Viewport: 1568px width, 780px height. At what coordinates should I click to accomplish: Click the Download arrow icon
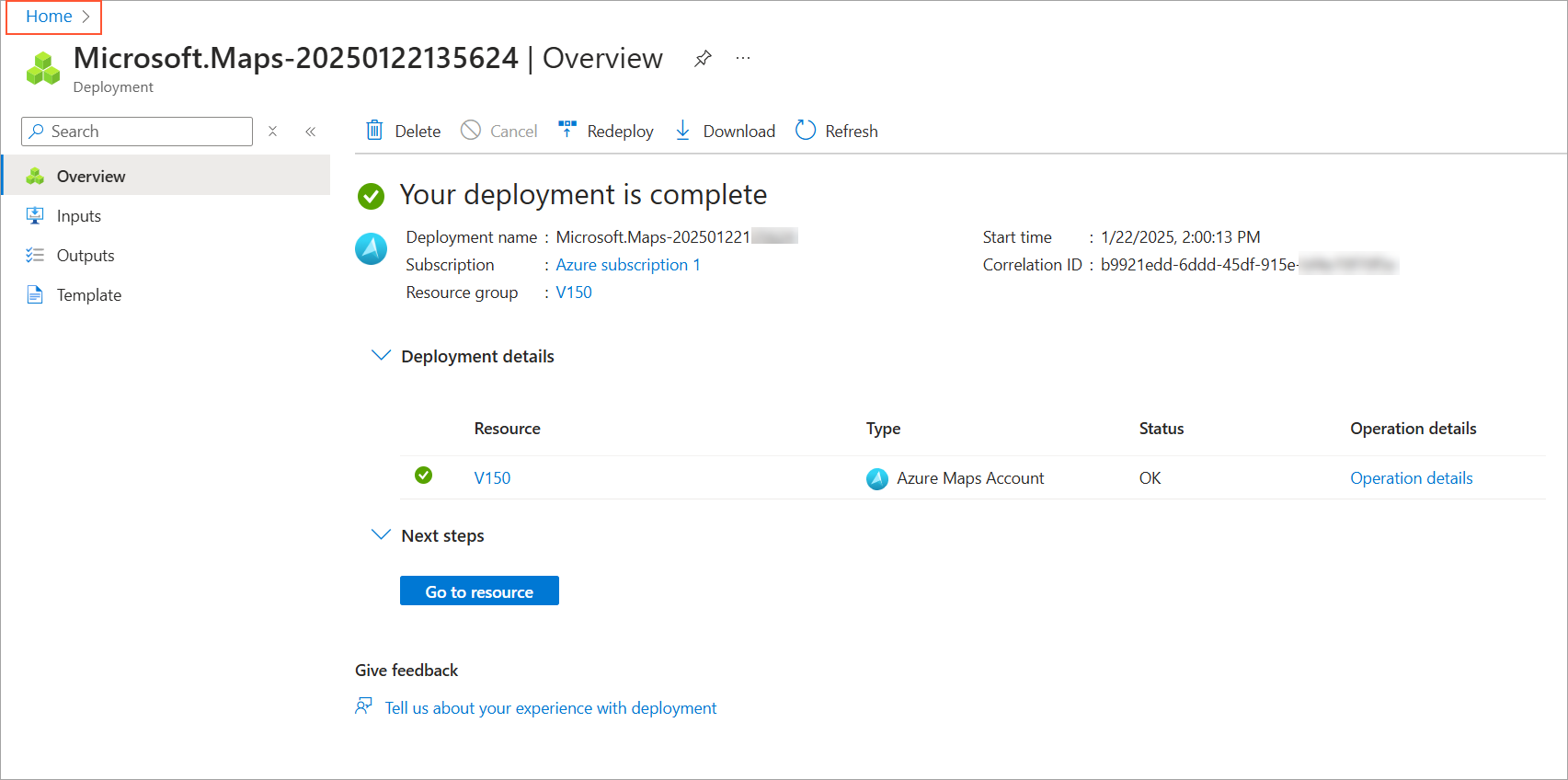tap(682, 131)
